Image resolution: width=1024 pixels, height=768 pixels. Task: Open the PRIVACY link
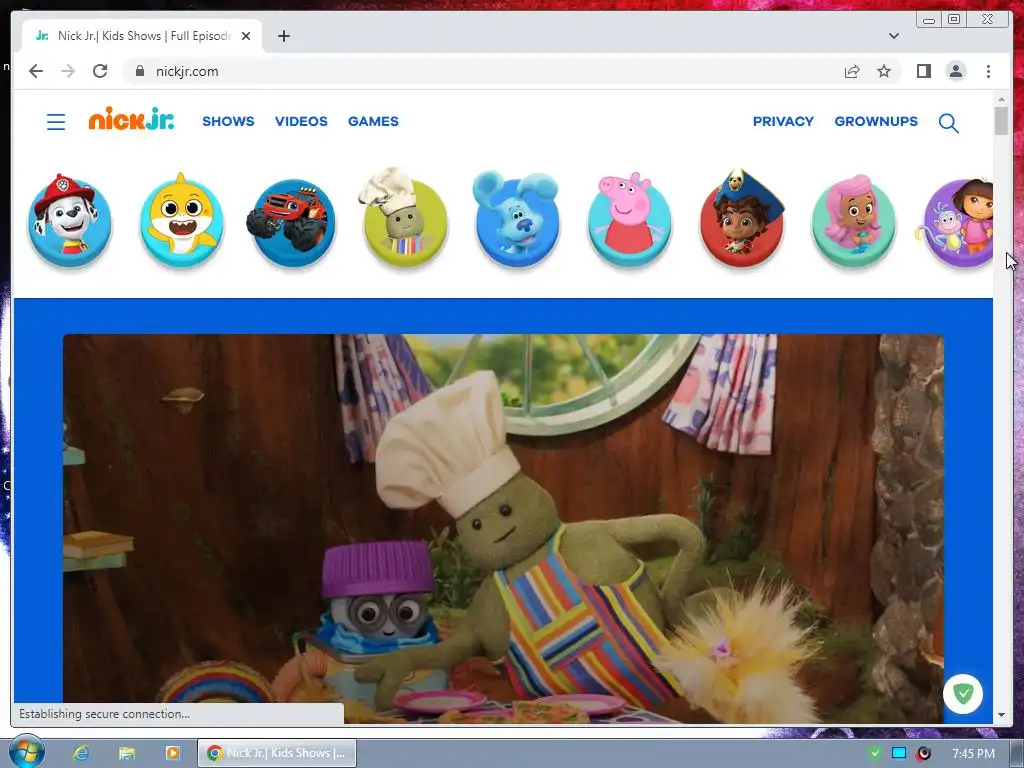pos(783,121)
